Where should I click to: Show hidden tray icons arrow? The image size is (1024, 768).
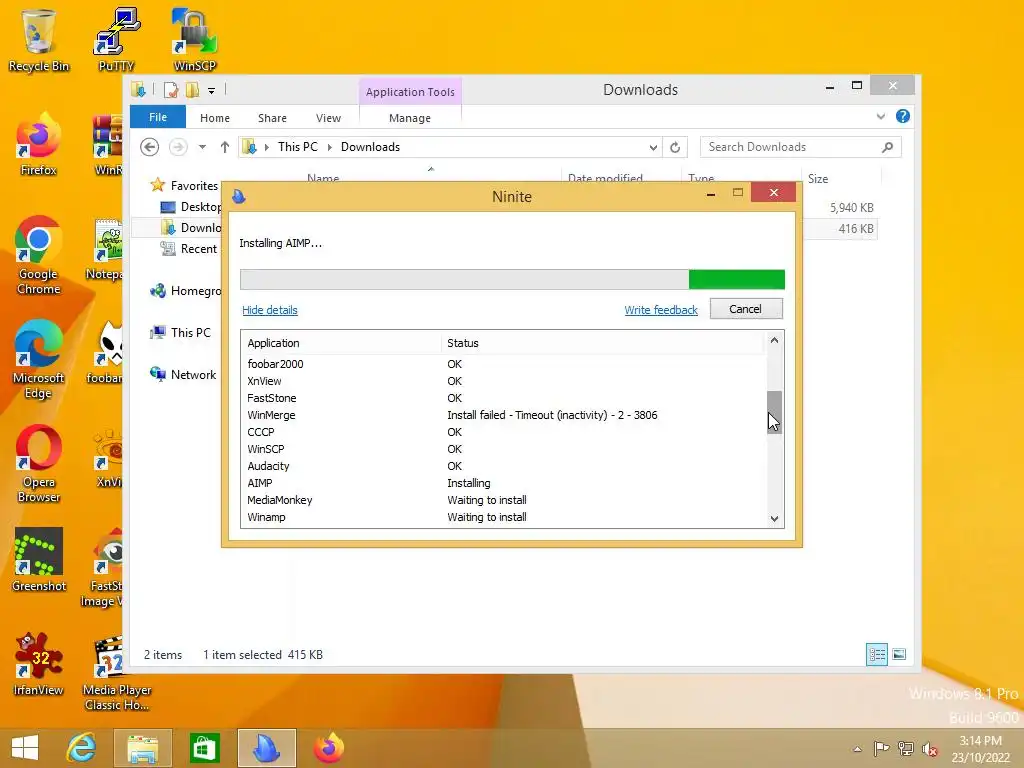coord(857,749)
